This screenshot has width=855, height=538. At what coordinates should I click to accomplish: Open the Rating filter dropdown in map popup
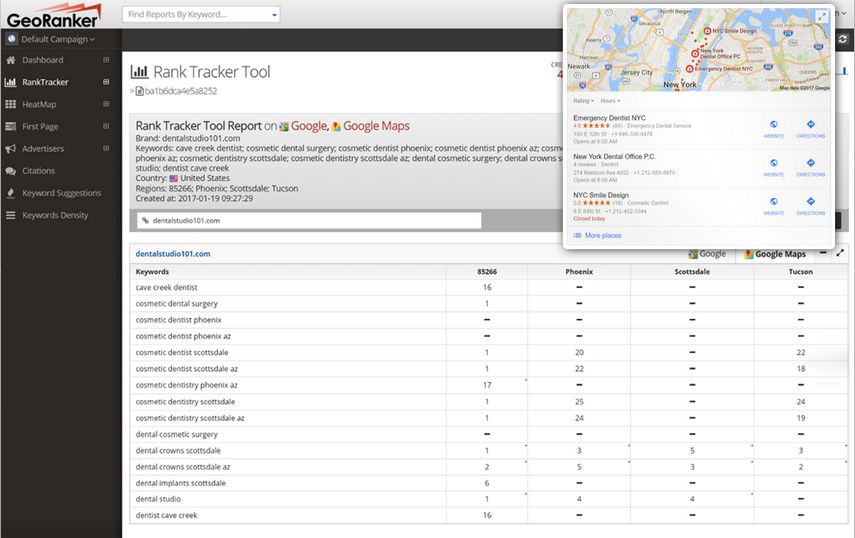583,101
